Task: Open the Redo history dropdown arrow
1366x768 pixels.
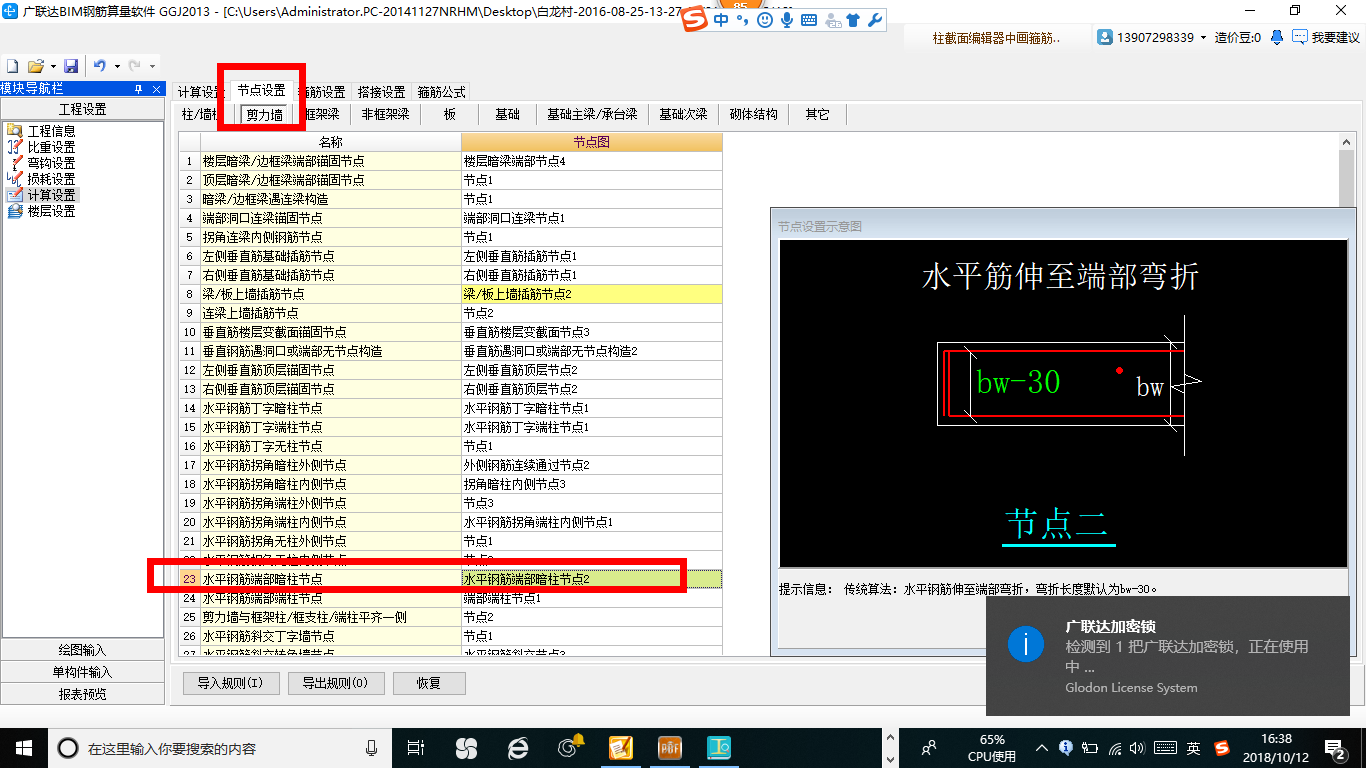Action: point(152,67)
